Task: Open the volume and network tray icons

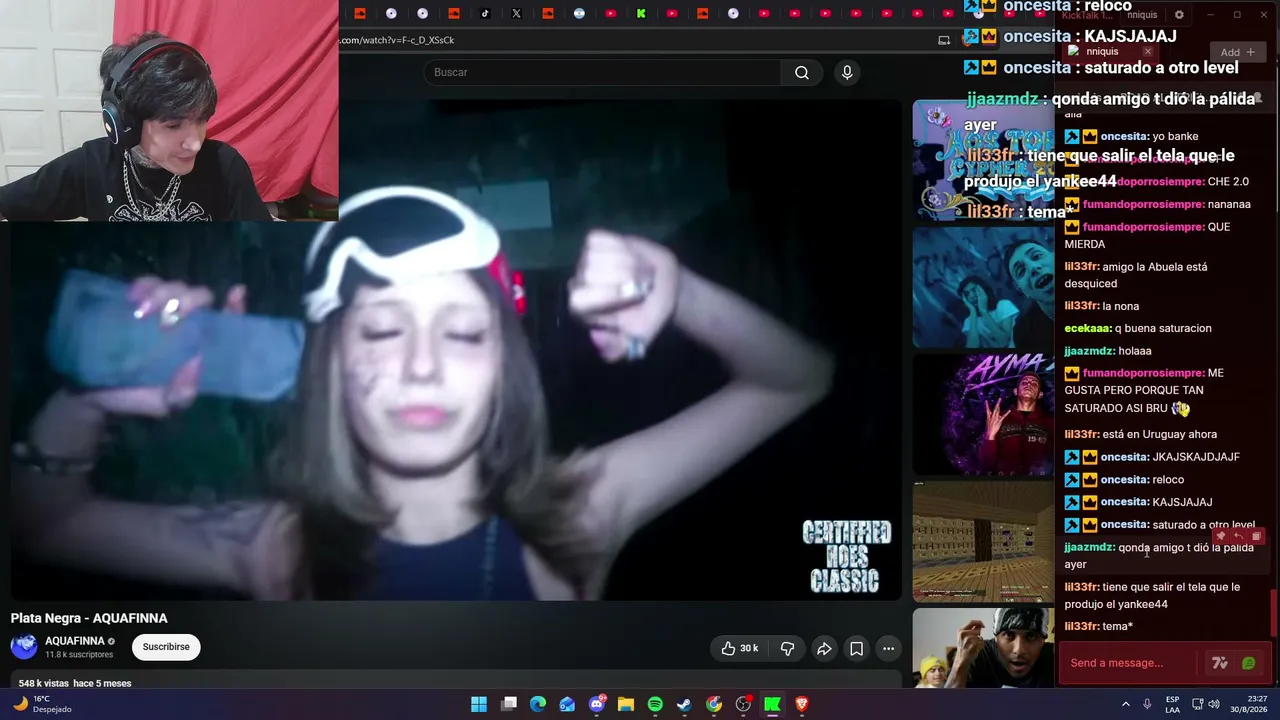Action: 1205,704
